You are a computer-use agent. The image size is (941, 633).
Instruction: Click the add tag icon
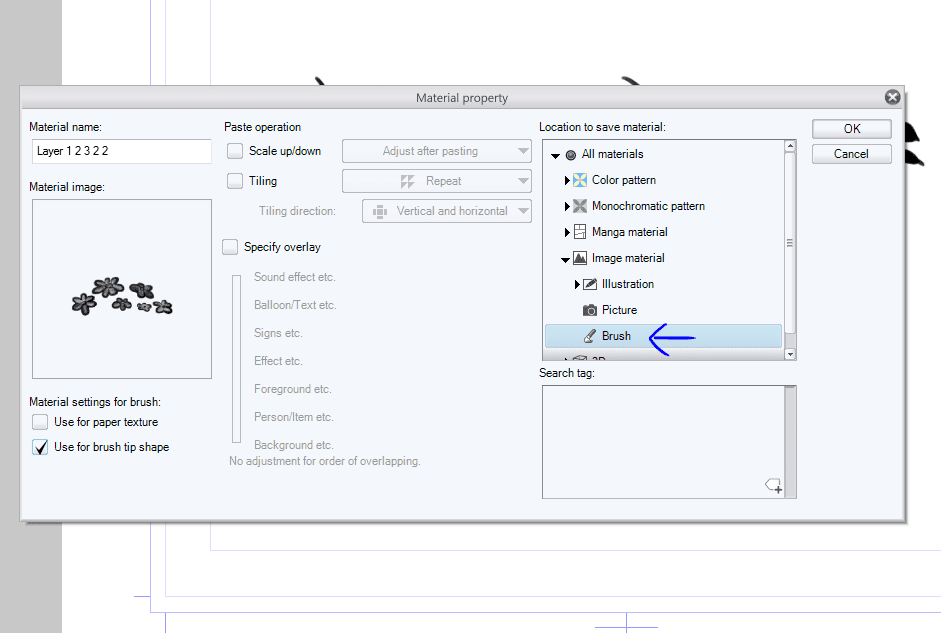pyautogui.click(x=774, y=485)
